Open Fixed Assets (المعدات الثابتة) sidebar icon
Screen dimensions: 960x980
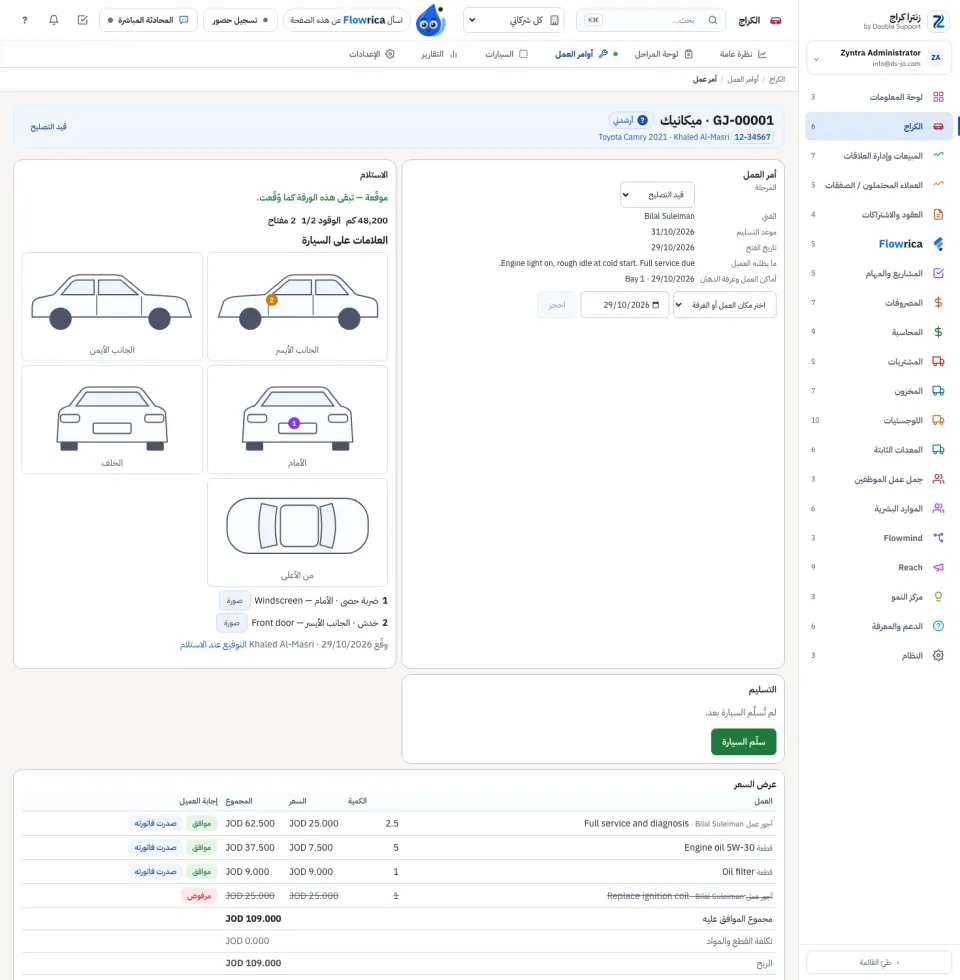(938, 449)
